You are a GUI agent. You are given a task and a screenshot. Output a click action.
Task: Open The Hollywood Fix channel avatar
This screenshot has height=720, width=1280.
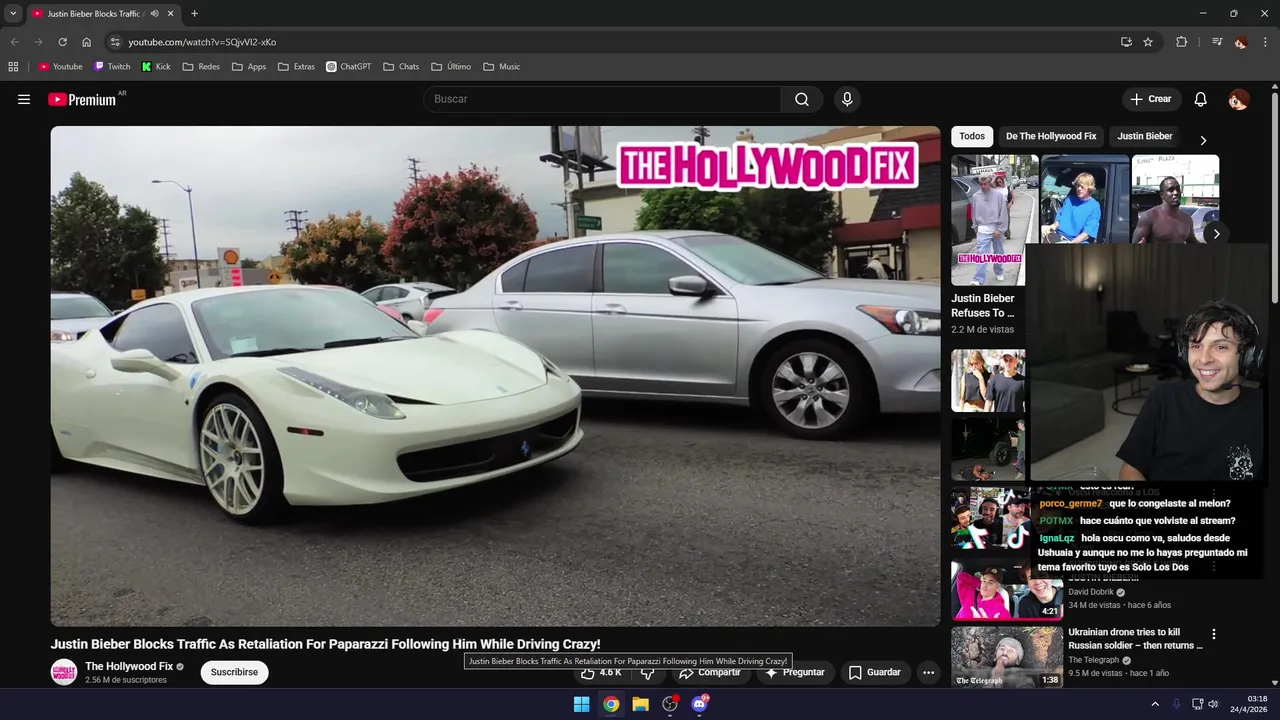(64, 672)
